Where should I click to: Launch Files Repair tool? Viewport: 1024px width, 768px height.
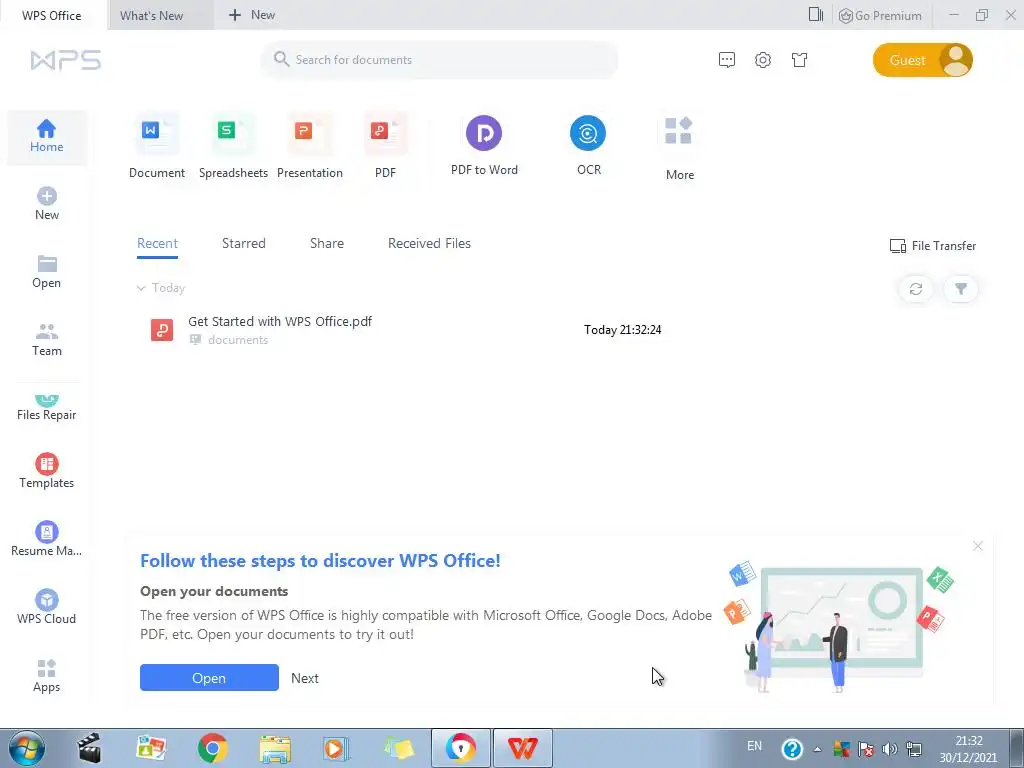coord(46,408)
